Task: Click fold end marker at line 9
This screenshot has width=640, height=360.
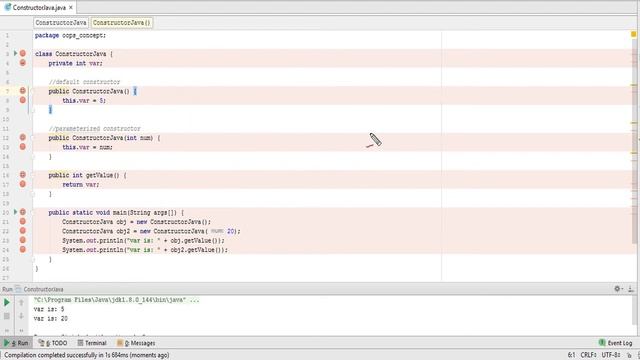Action: pyautogui.click(x=33, y=110)
